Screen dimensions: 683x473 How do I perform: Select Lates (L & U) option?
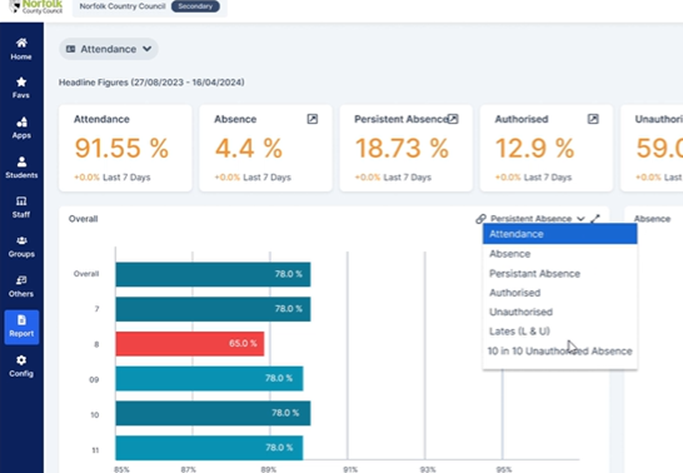click(519, 331)
